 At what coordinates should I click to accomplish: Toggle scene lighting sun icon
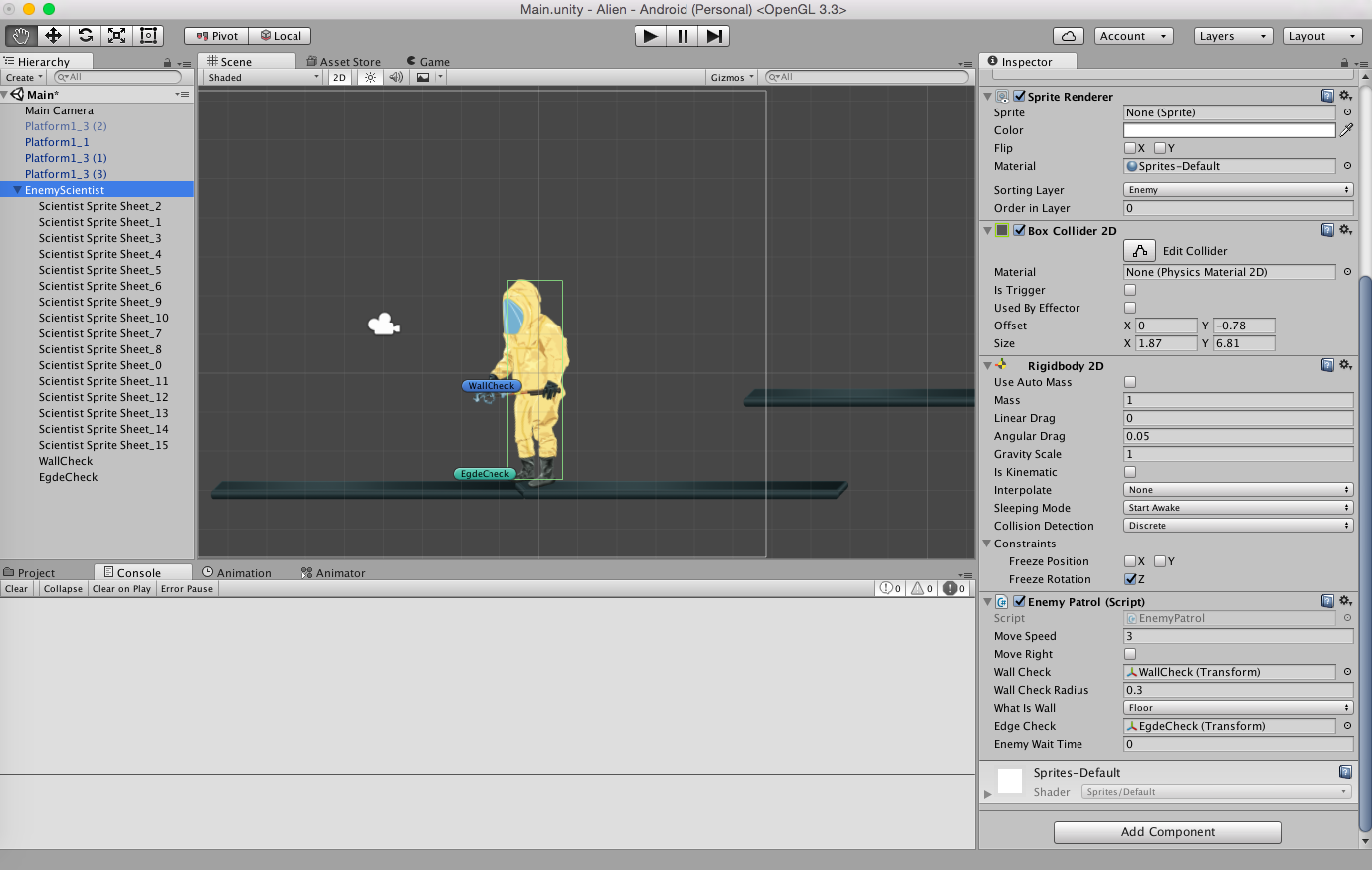click(370, 77)
